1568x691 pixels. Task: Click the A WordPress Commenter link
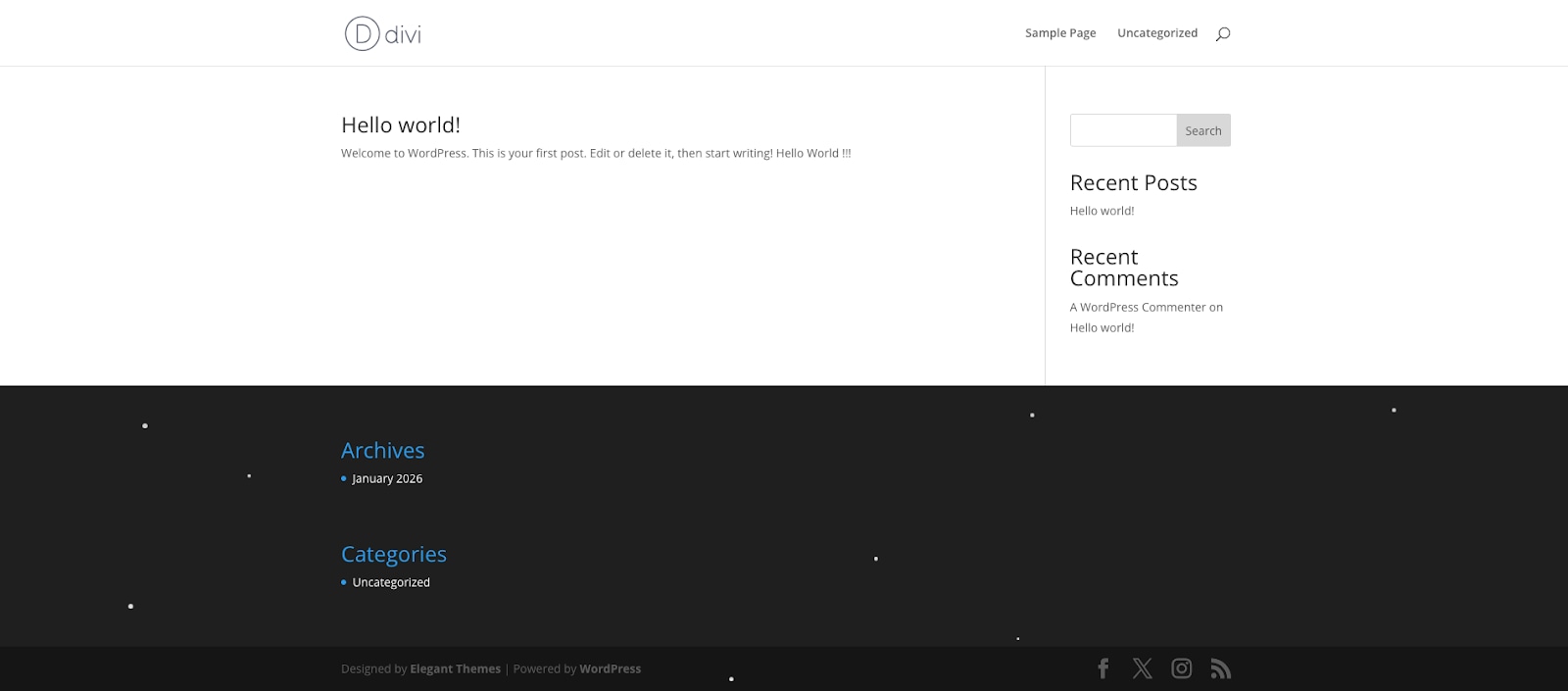tap(1137, 307)
